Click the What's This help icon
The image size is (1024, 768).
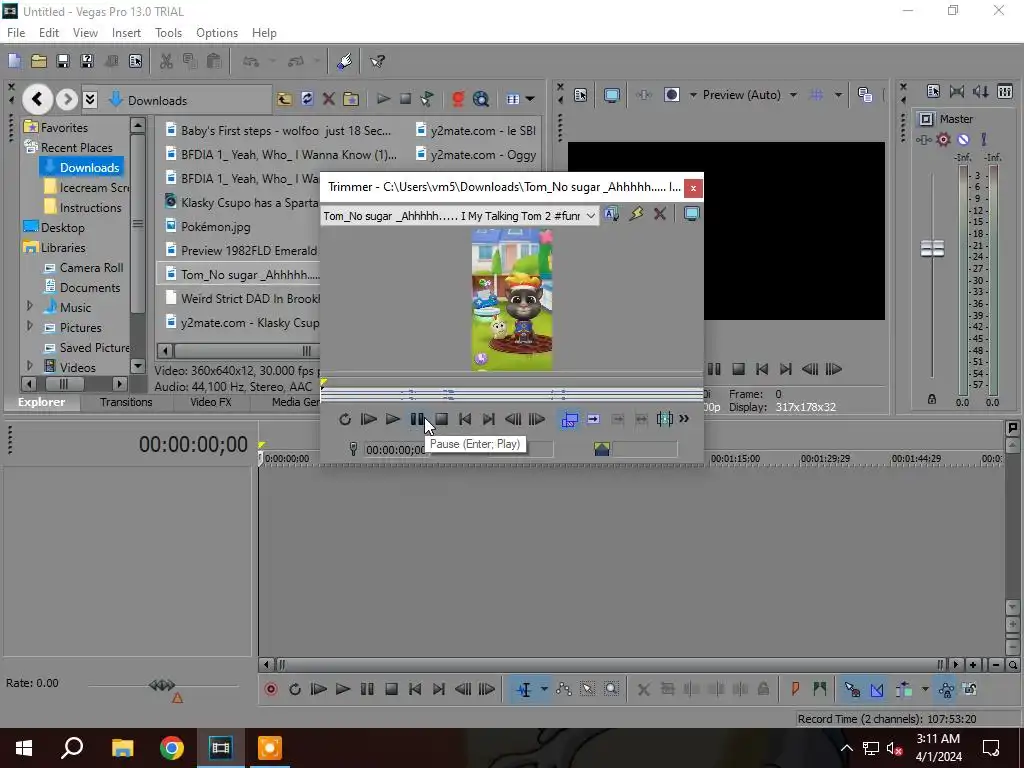point(377,61)
